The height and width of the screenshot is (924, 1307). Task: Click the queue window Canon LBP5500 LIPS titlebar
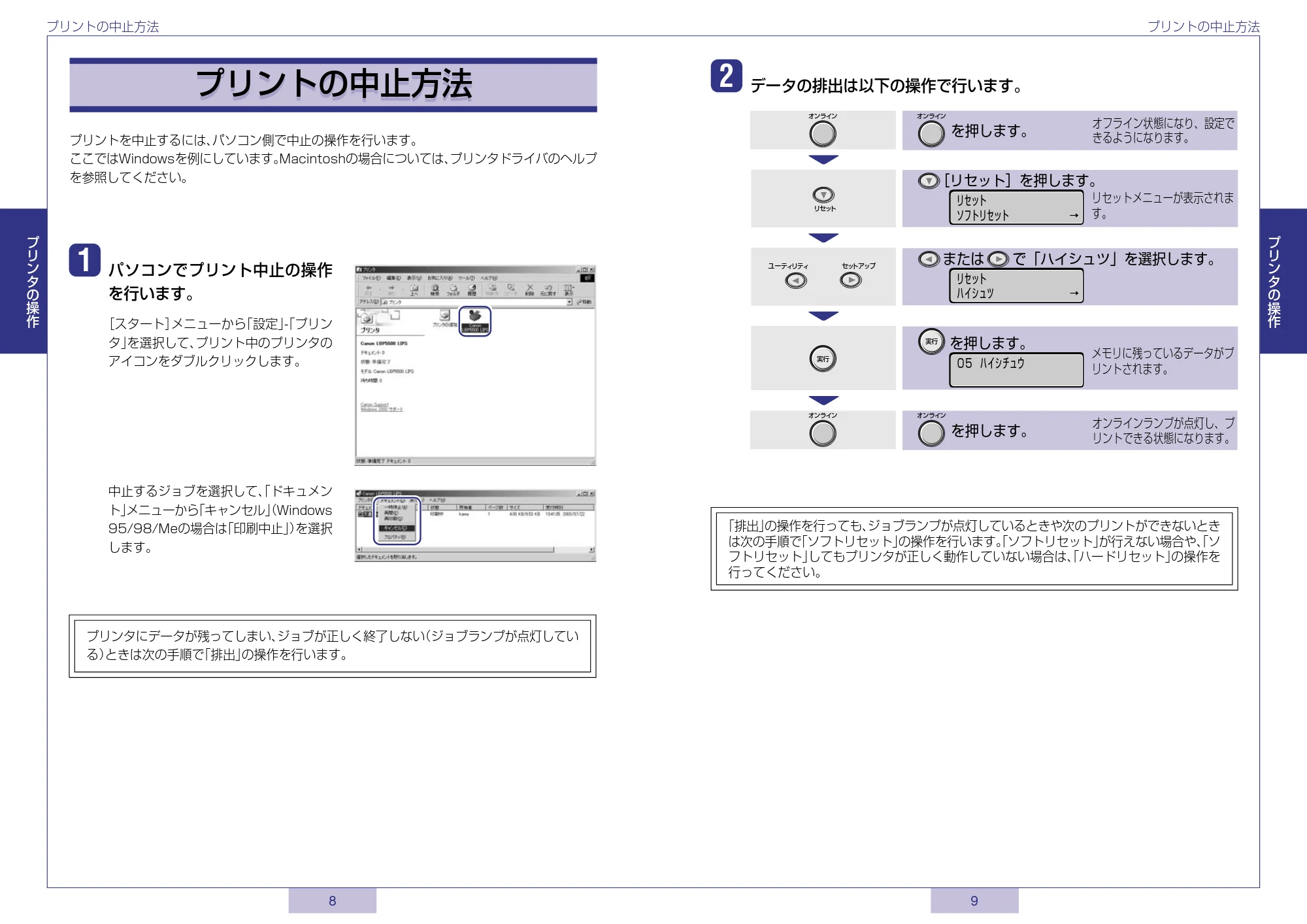475,493
